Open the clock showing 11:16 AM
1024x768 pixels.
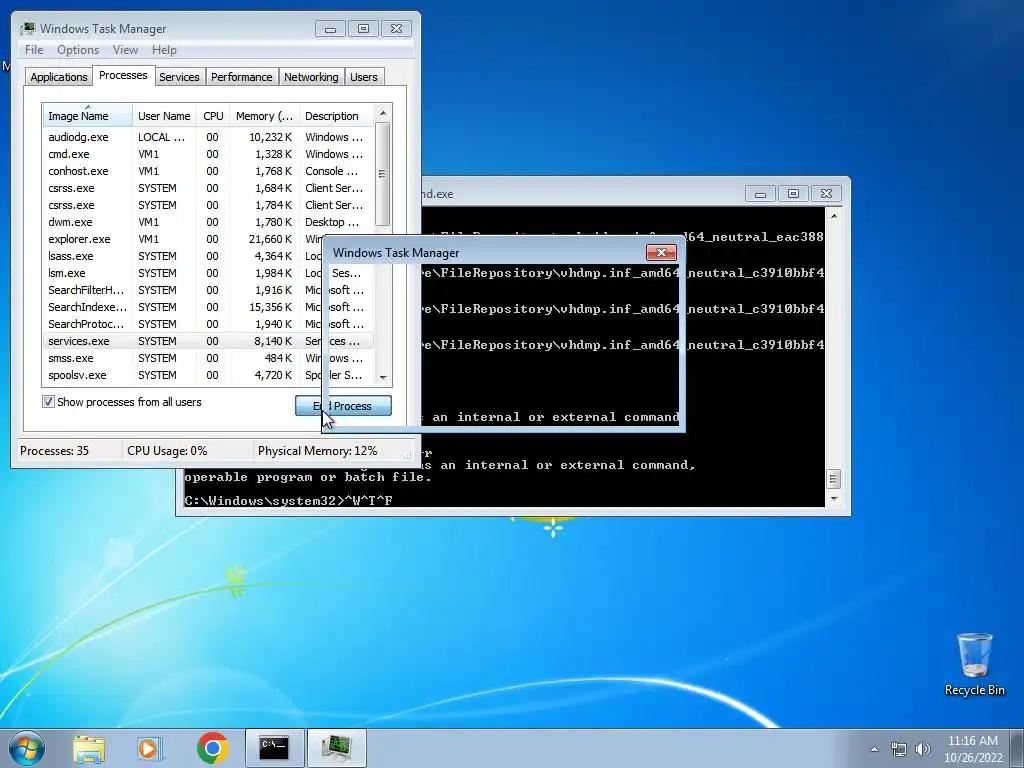(x=972, y=748)
